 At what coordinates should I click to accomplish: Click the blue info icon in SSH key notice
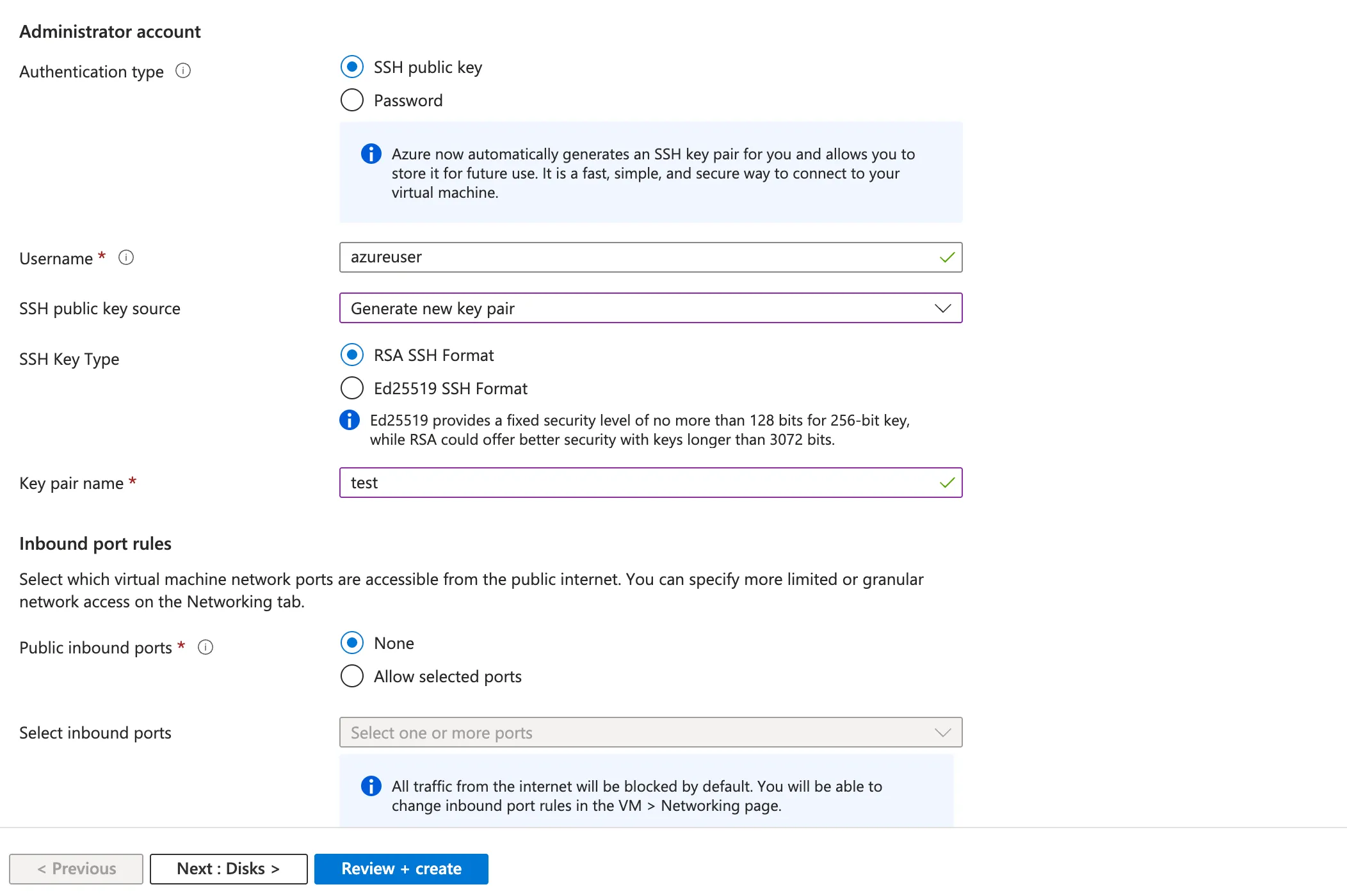pos(371,154)
